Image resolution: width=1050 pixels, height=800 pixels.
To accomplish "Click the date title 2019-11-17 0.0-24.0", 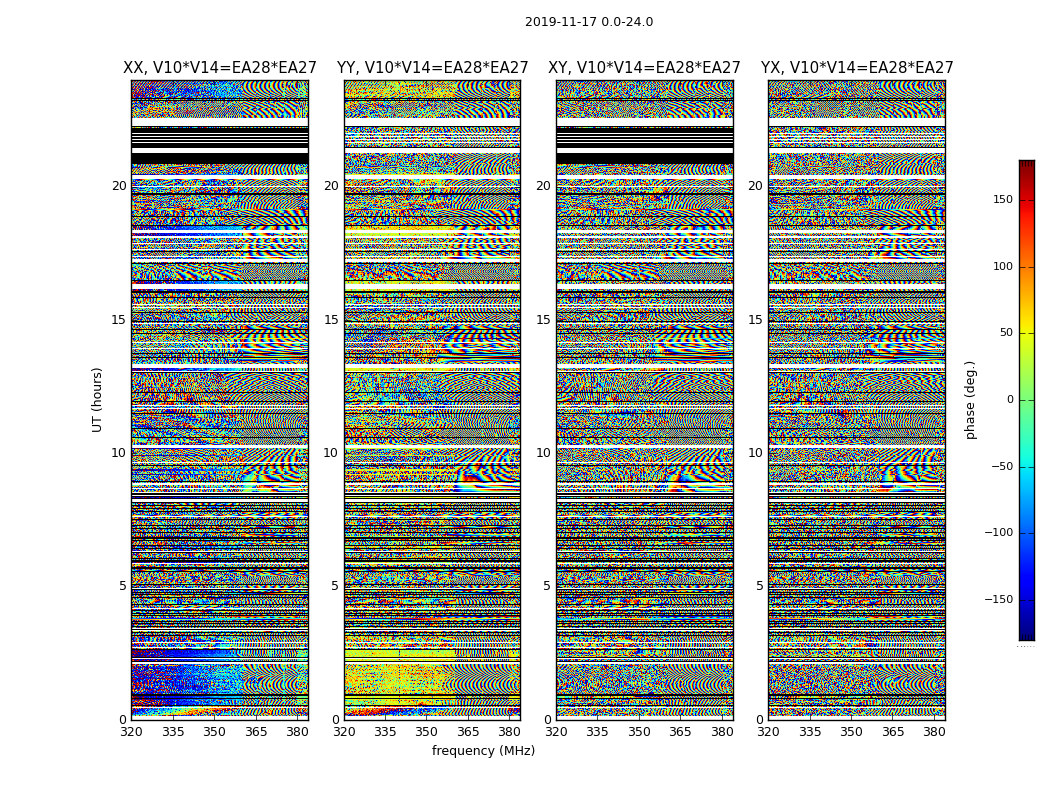I will click(x=589, y=22).
